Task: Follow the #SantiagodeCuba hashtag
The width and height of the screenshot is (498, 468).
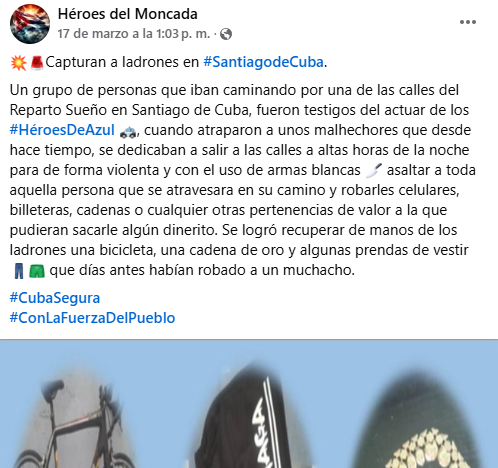Action: click(263, 62)
